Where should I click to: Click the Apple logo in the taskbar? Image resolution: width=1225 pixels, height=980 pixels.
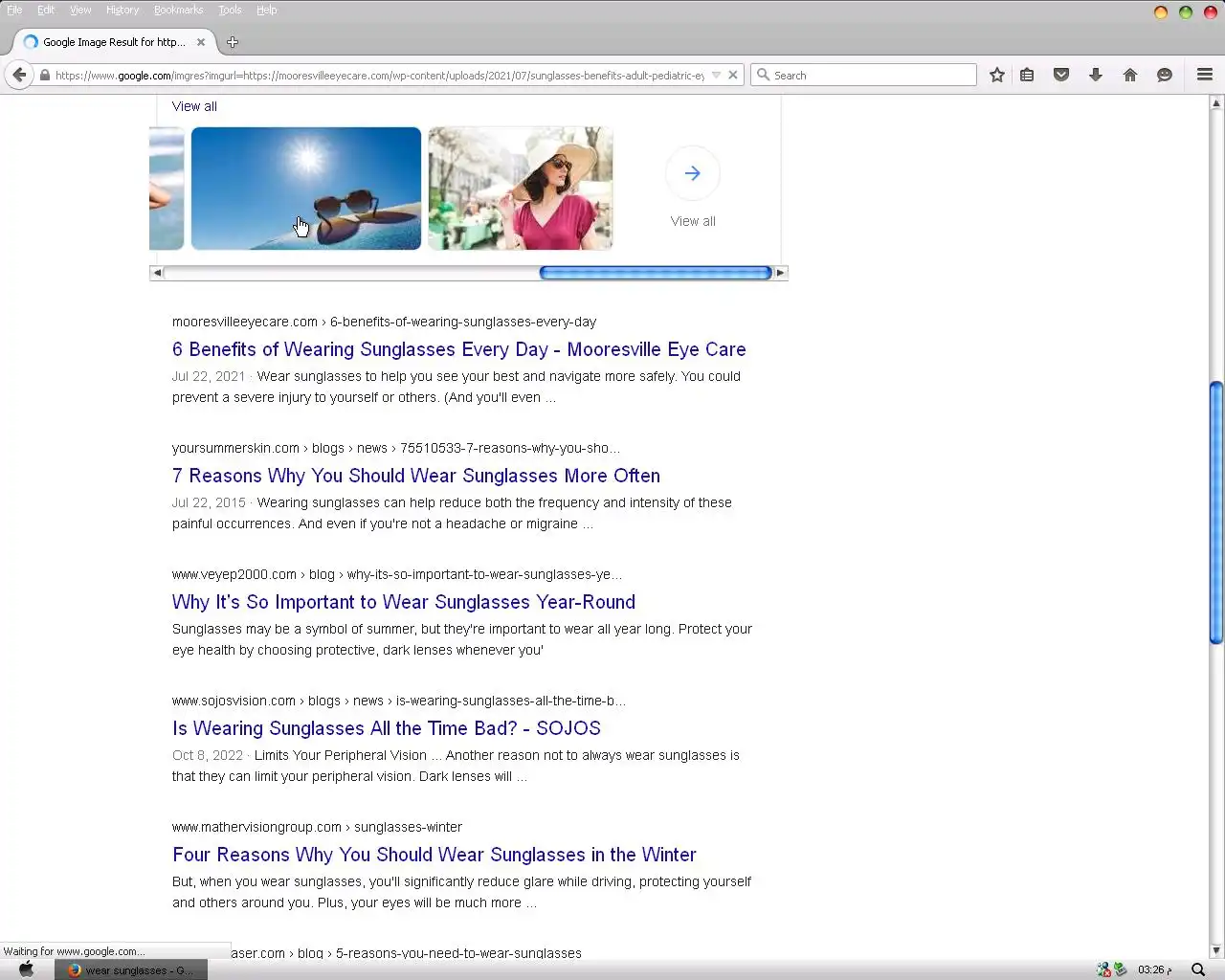(26, 969)
